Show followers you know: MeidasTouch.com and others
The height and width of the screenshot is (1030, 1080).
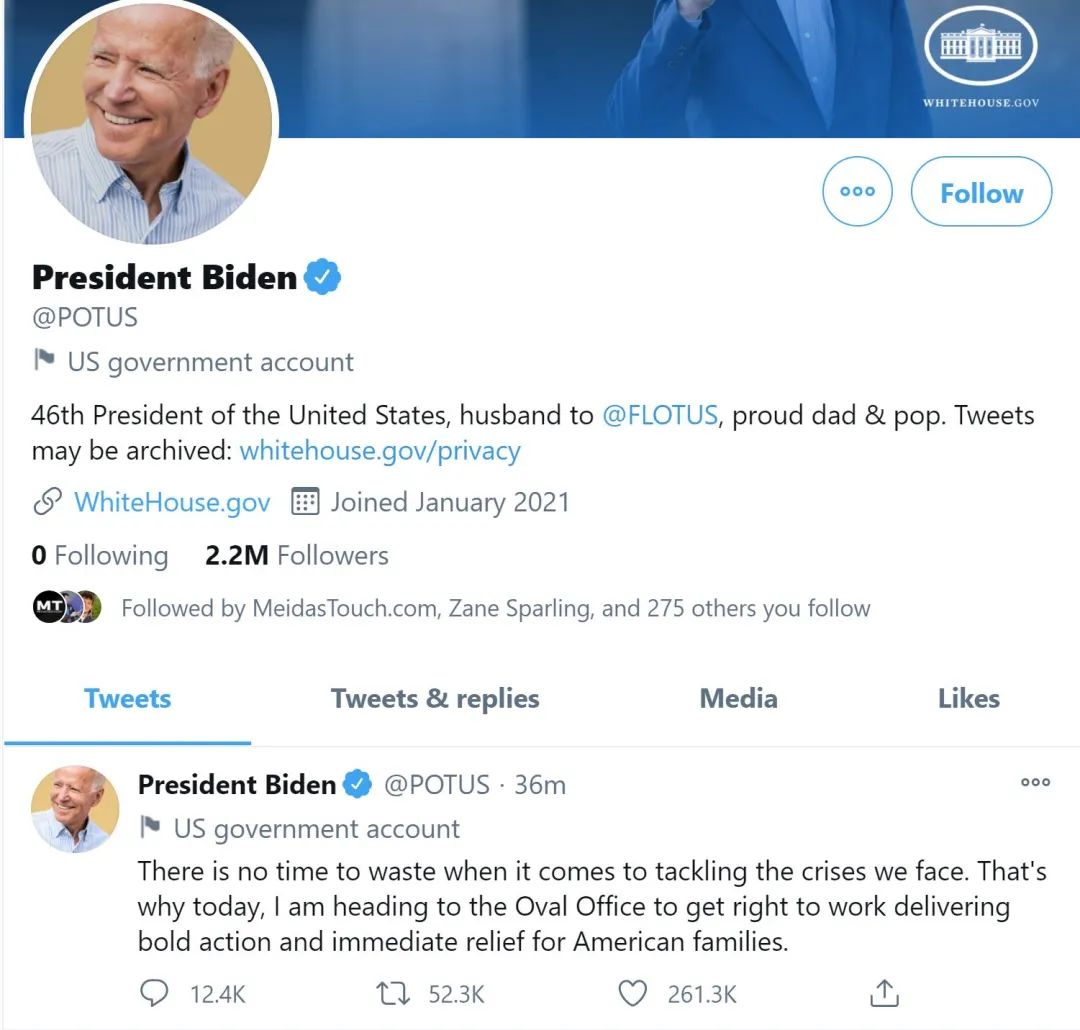tap(495, 608)
